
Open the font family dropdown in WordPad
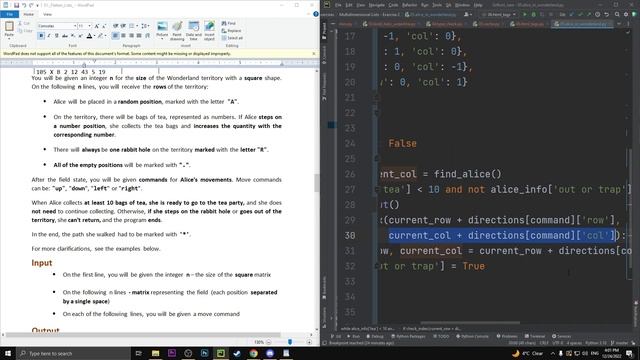75,26
